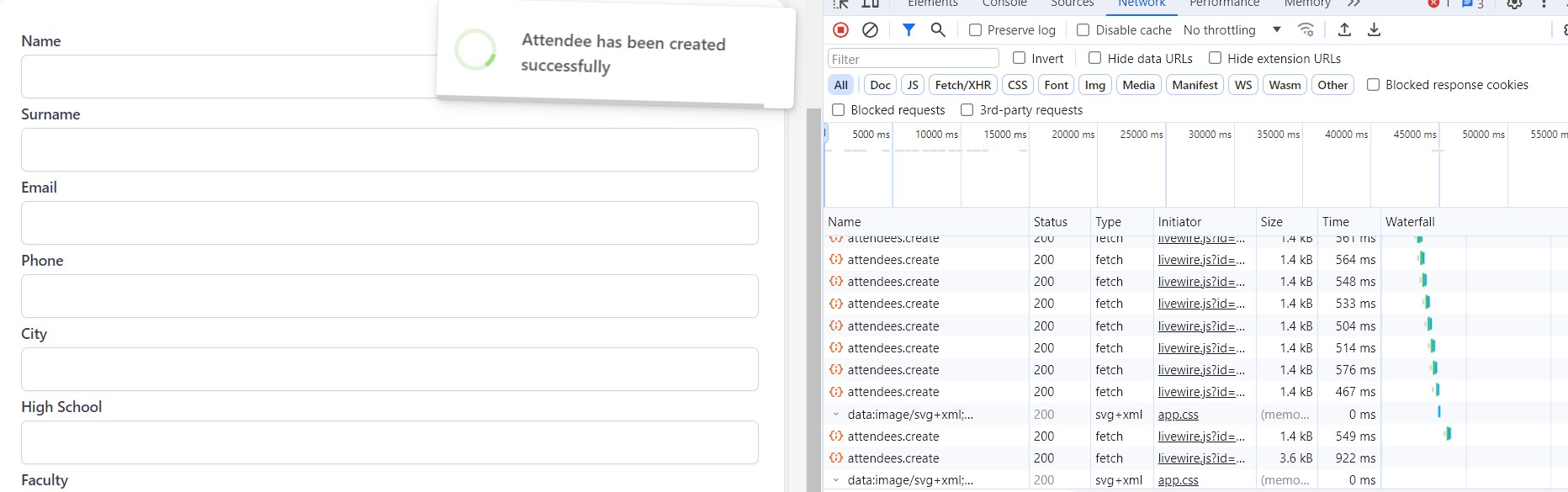Viewport: 1568px width, 492px height.
Task: Tick the Hide data URLs checkbox
Action: (x=1095, y=58)
